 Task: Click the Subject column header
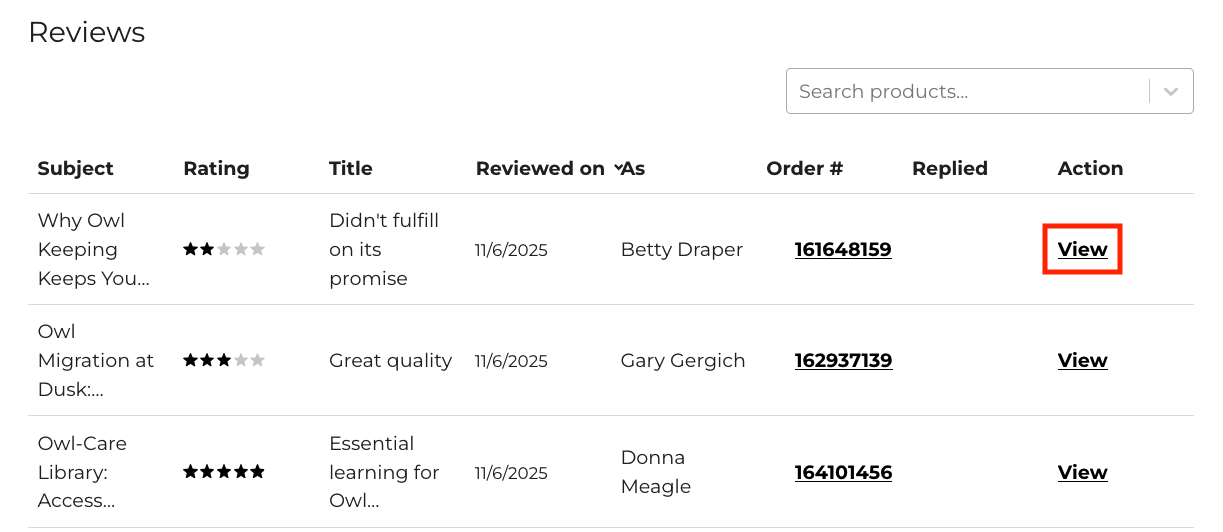[76, 168]
